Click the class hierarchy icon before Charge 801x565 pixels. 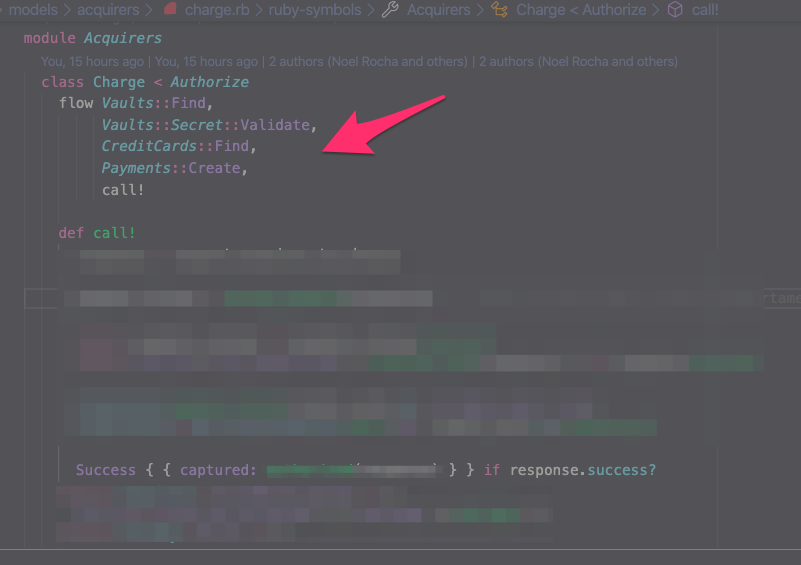(499, 9)
